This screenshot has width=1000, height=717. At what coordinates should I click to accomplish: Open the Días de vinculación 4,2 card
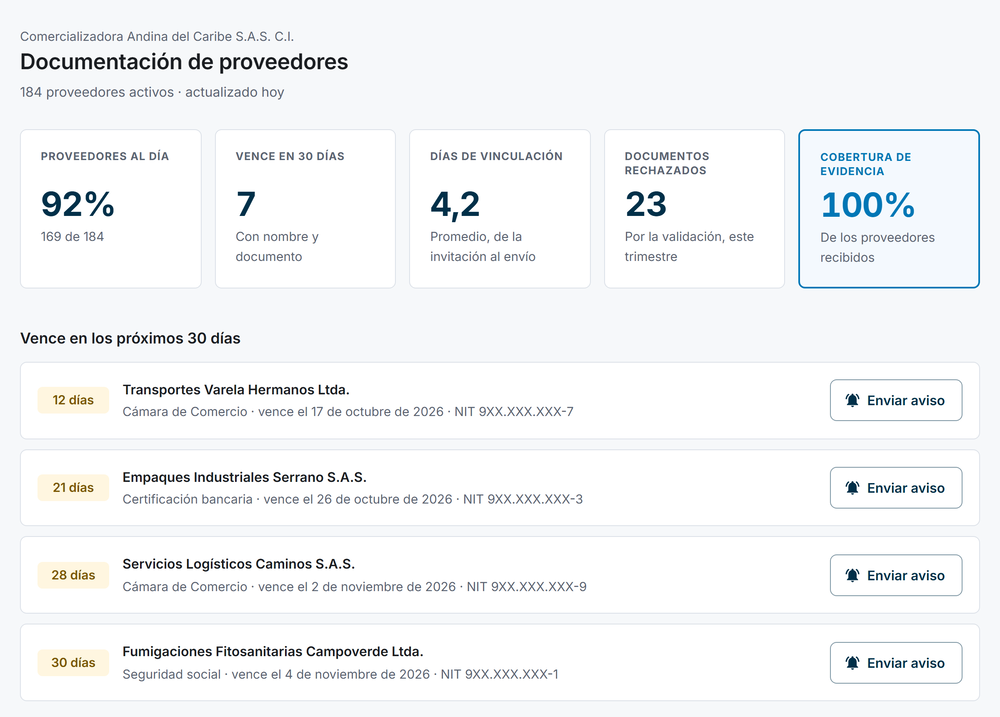coord(500,209)
